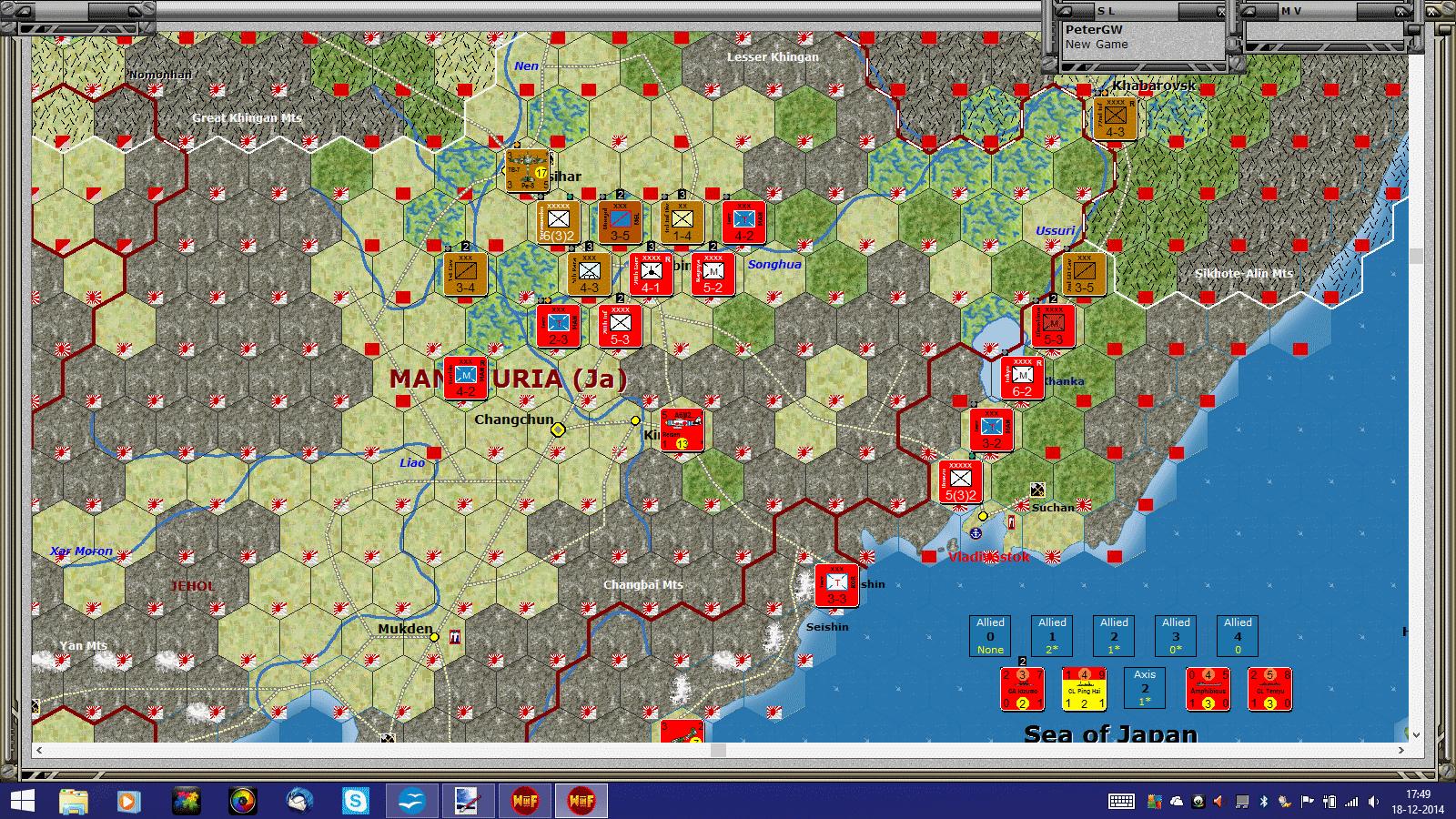Click the factory symbol beside Mukden

455,637
